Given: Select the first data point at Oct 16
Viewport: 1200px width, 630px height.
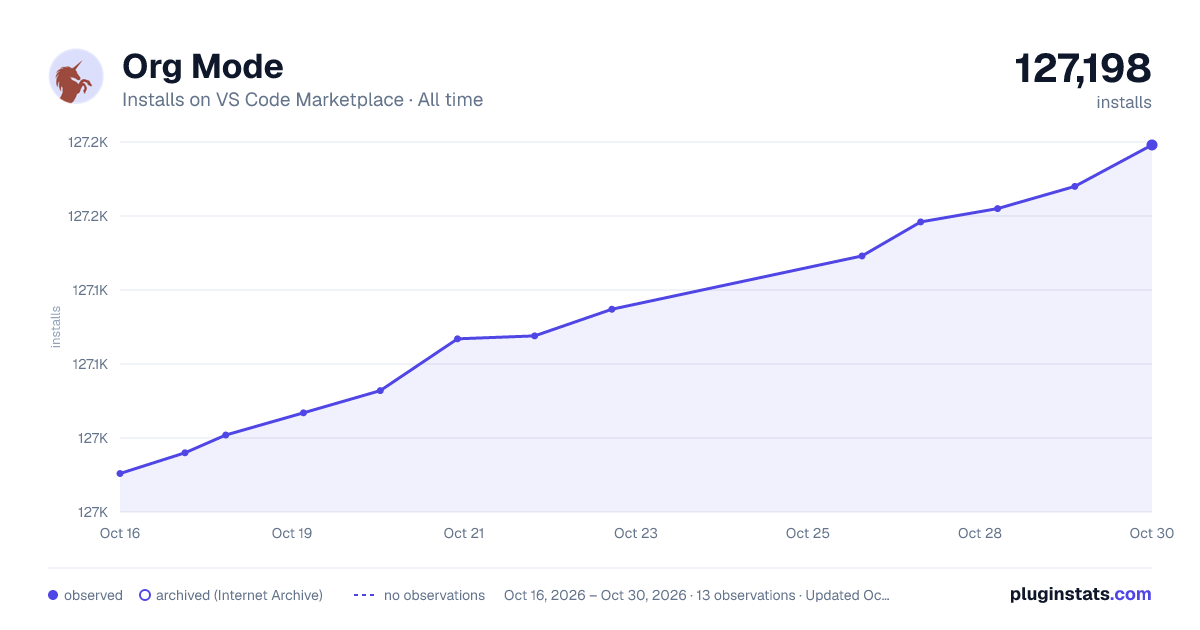Looking at the screenshot, I should [120, 474].
